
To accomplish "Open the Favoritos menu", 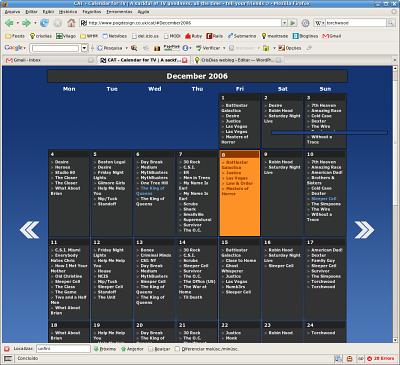I will tap(92, 12).
